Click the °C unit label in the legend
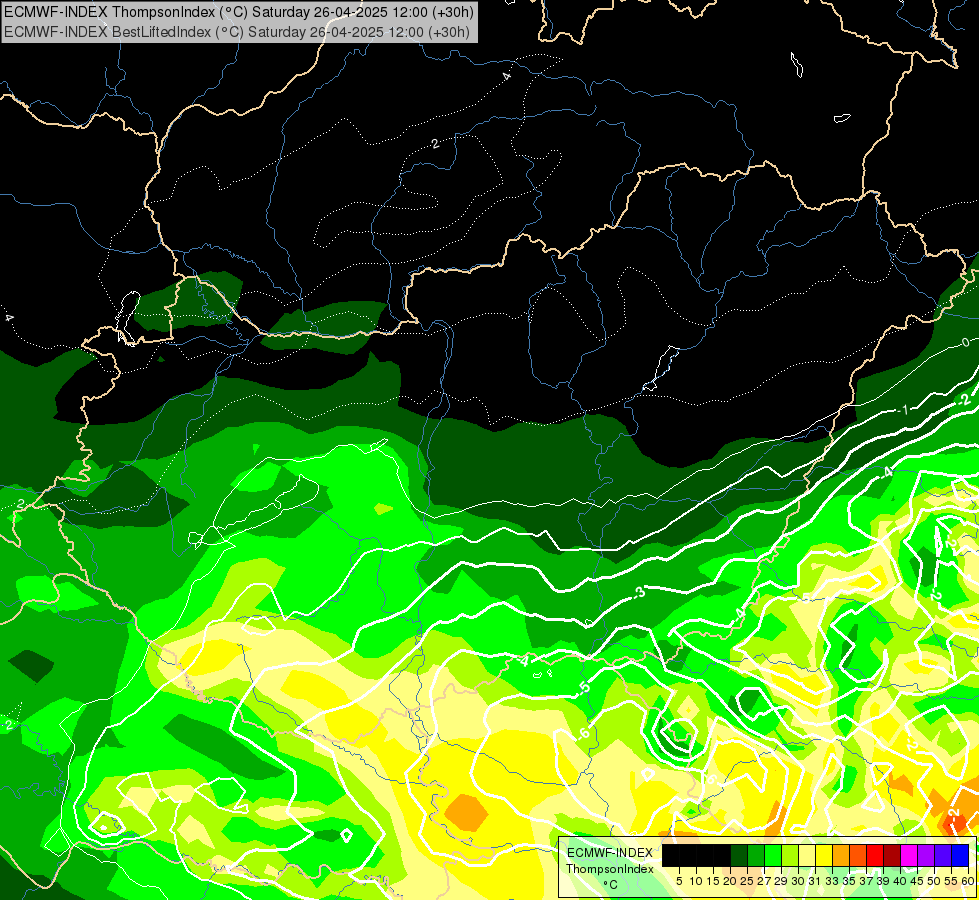The height and width of the screenshot is (900, 979). tap(610, 885)
